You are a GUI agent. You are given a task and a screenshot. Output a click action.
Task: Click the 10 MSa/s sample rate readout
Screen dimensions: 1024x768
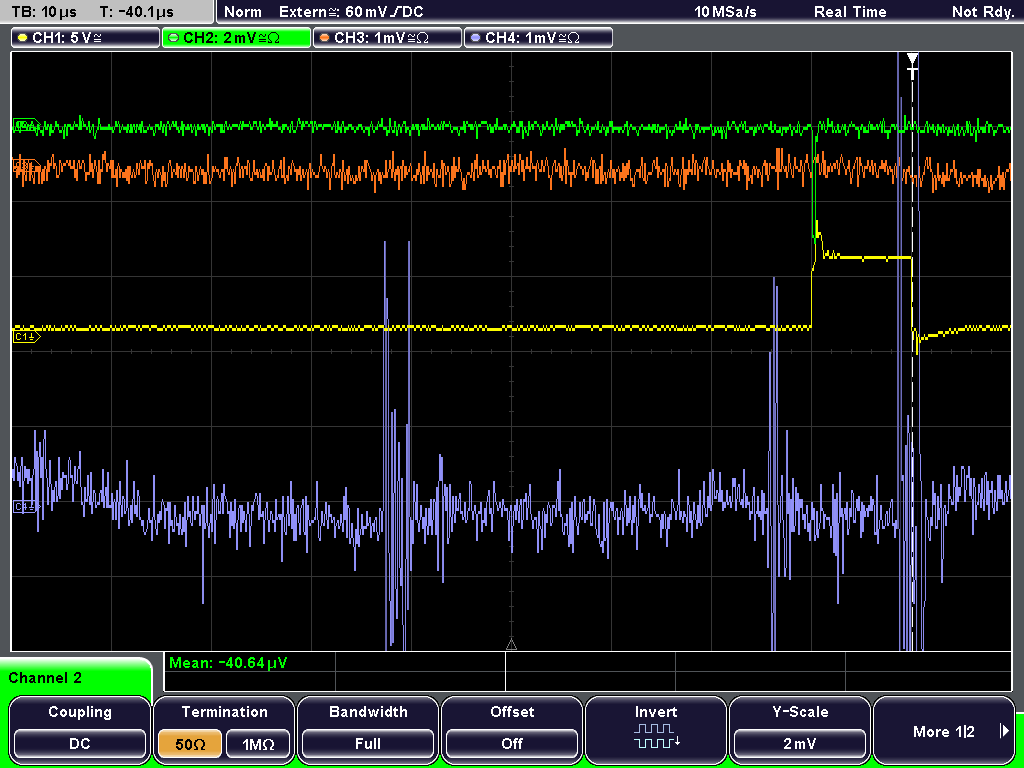click(725, 12)
